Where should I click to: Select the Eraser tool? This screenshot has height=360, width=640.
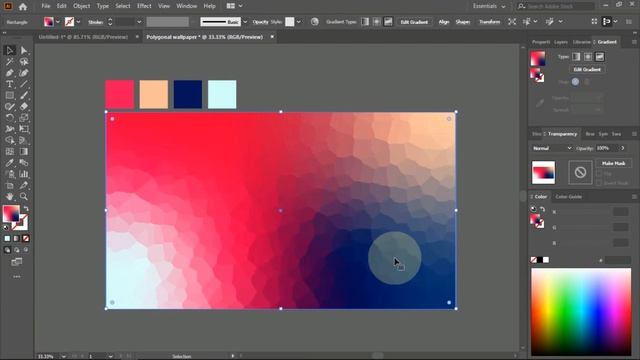point(24,107)
